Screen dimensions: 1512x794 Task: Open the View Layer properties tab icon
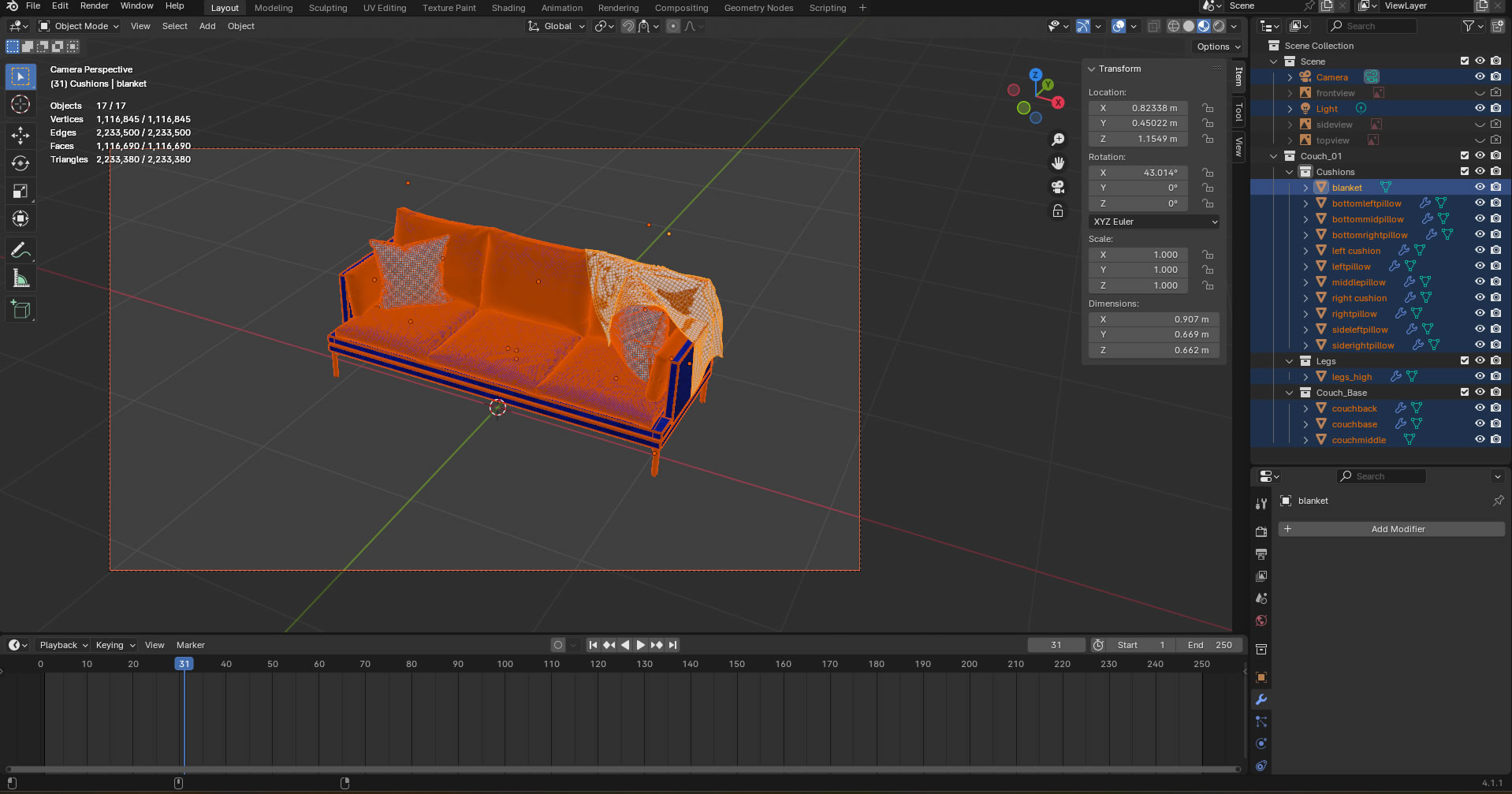pyautogui.click(x=1261, y=576)
